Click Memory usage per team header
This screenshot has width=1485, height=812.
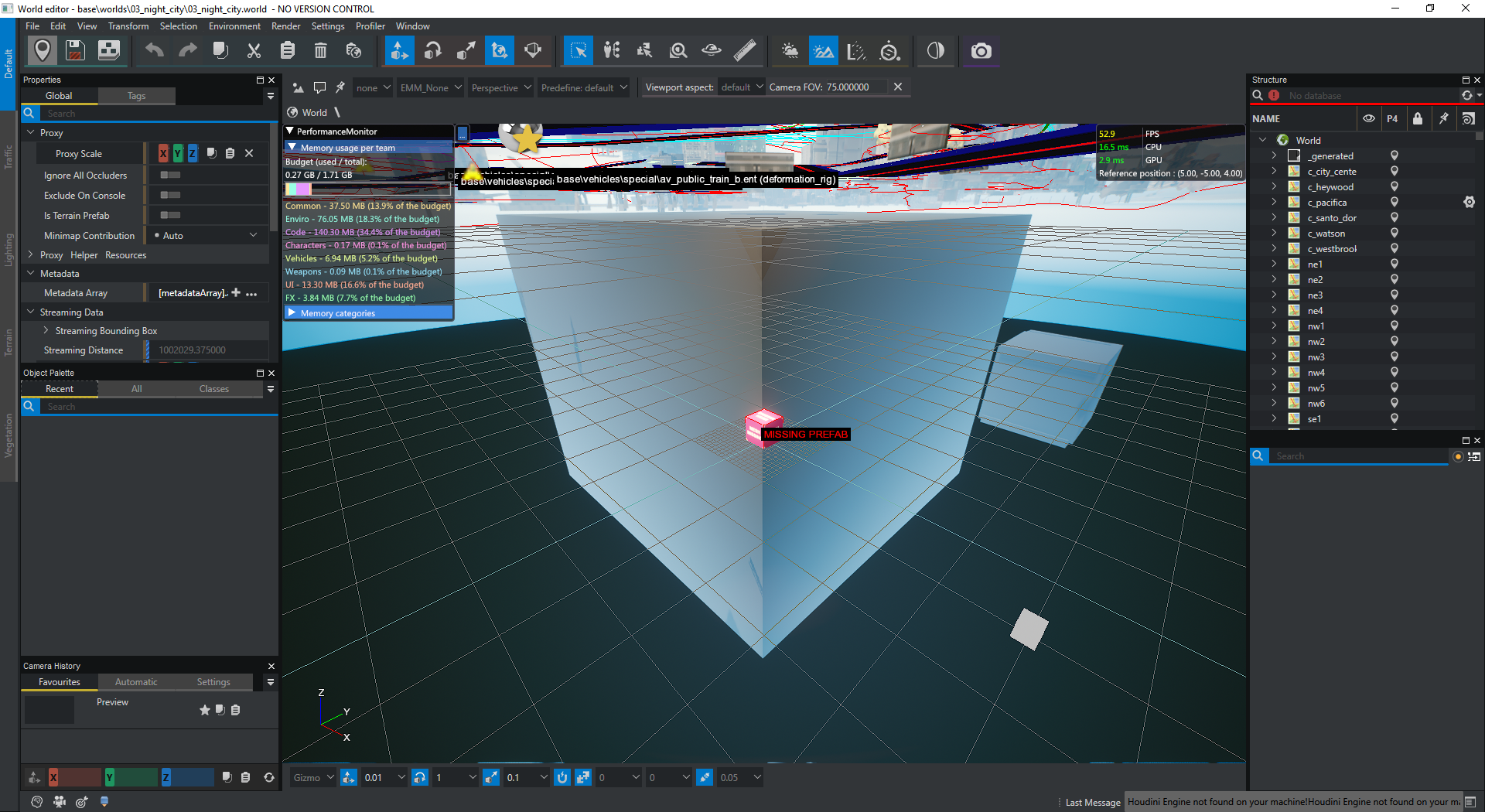tap(368, 148)
